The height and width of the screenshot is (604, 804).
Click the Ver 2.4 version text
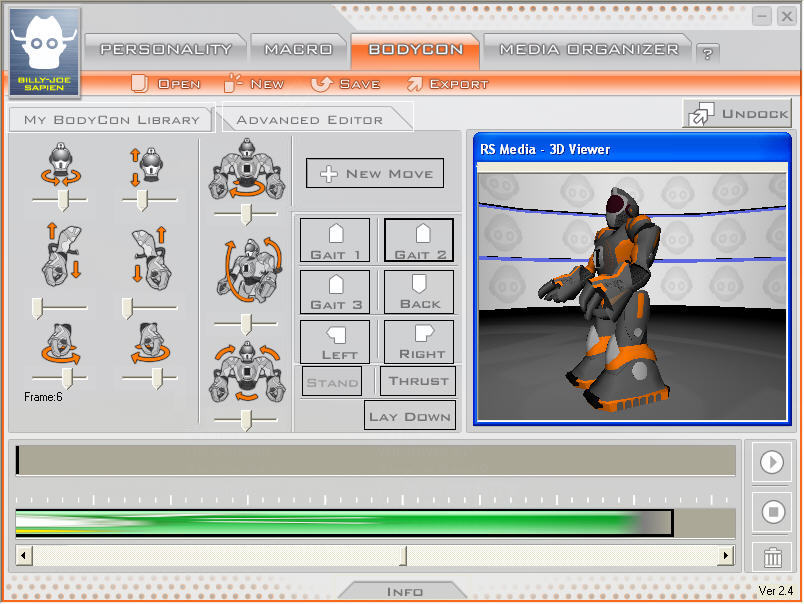click(x=776, y=590)
